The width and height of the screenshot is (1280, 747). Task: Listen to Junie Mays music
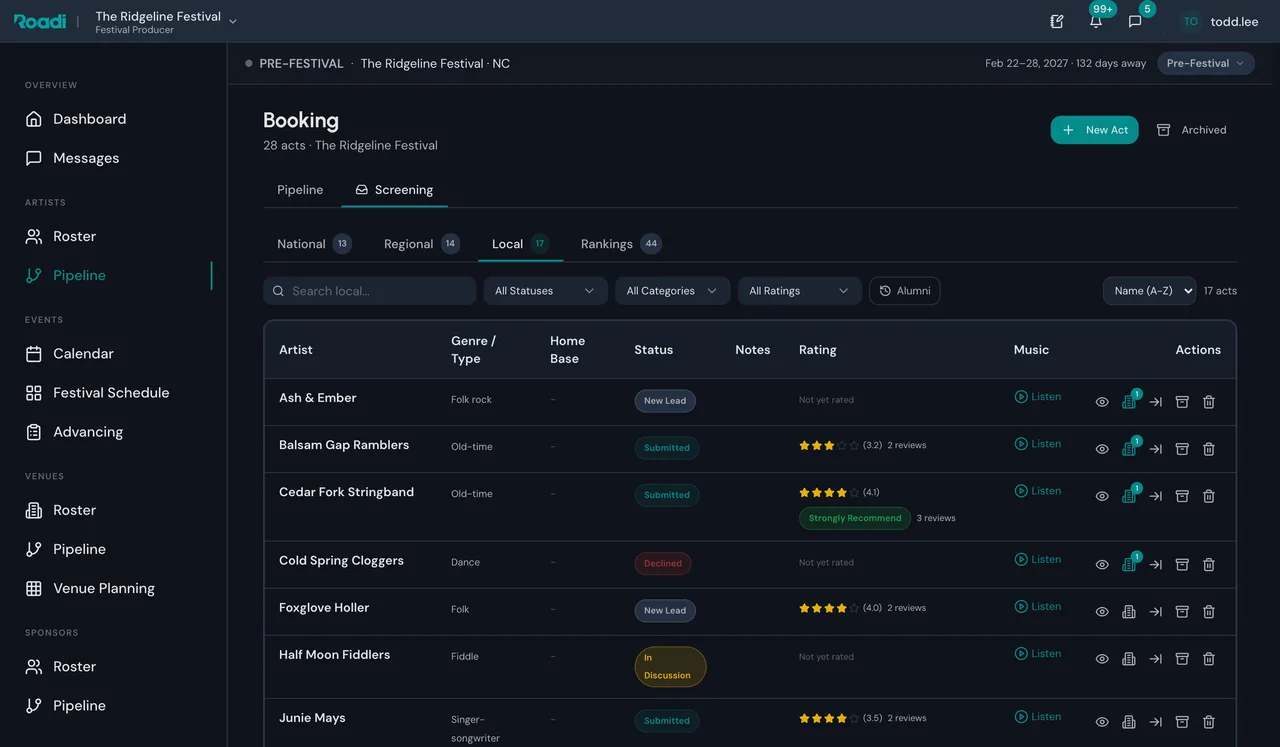[x=1038, y=717]
